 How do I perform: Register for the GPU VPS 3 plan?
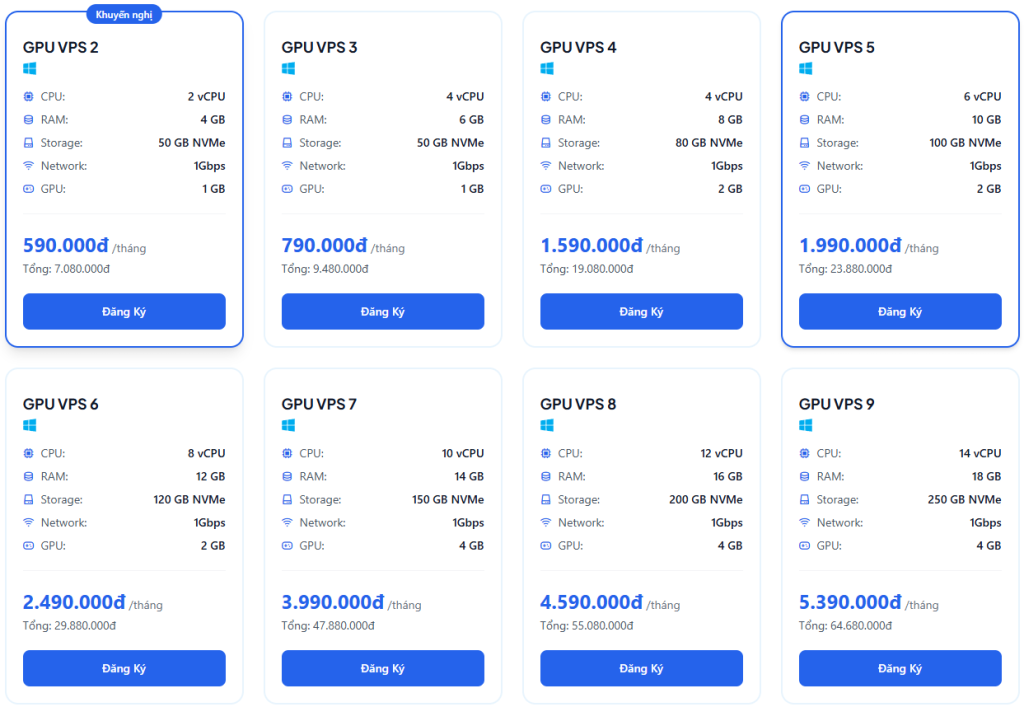pos(383,312)
